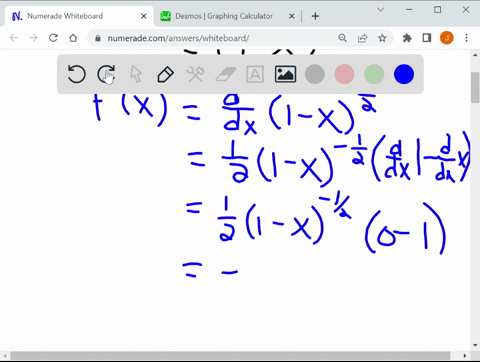Maximize the browser window
Viewport: 480px width, 362px height.
pyautogui.click(x=437, y=10)
